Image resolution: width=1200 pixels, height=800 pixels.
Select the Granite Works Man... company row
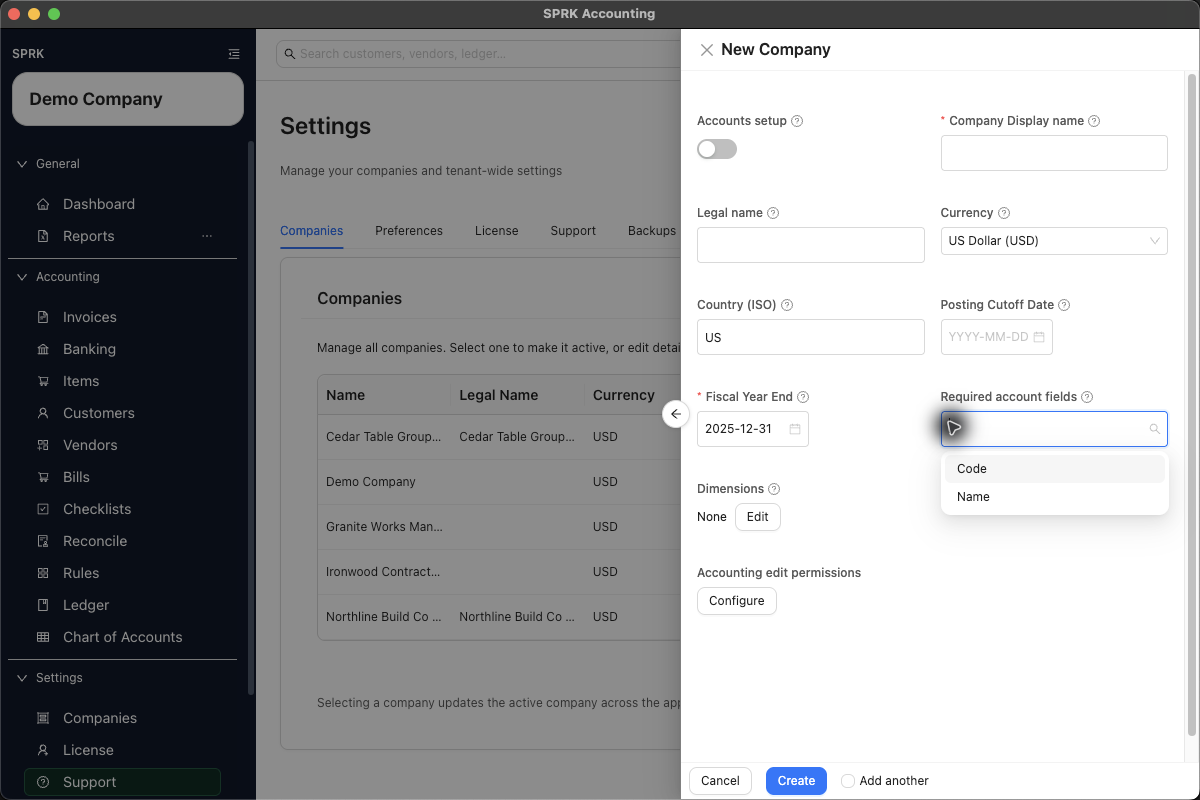pos(499,526)
